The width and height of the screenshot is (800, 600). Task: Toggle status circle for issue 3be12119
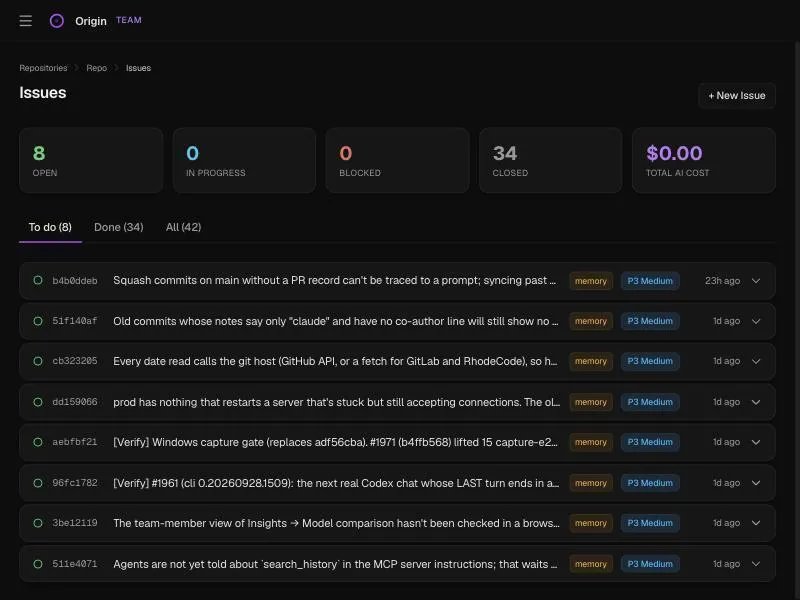[38, 523]
